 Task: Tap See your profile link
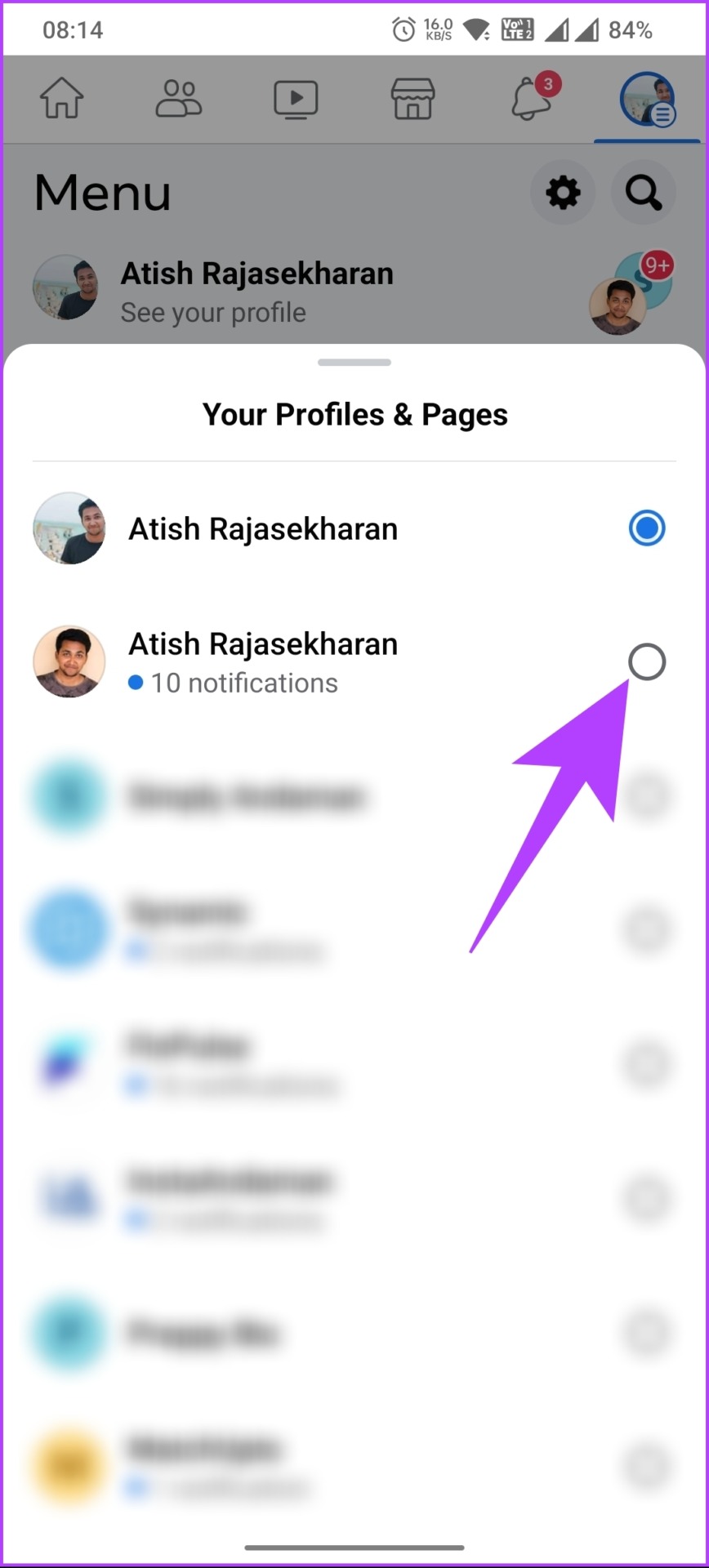pos(213,313)
